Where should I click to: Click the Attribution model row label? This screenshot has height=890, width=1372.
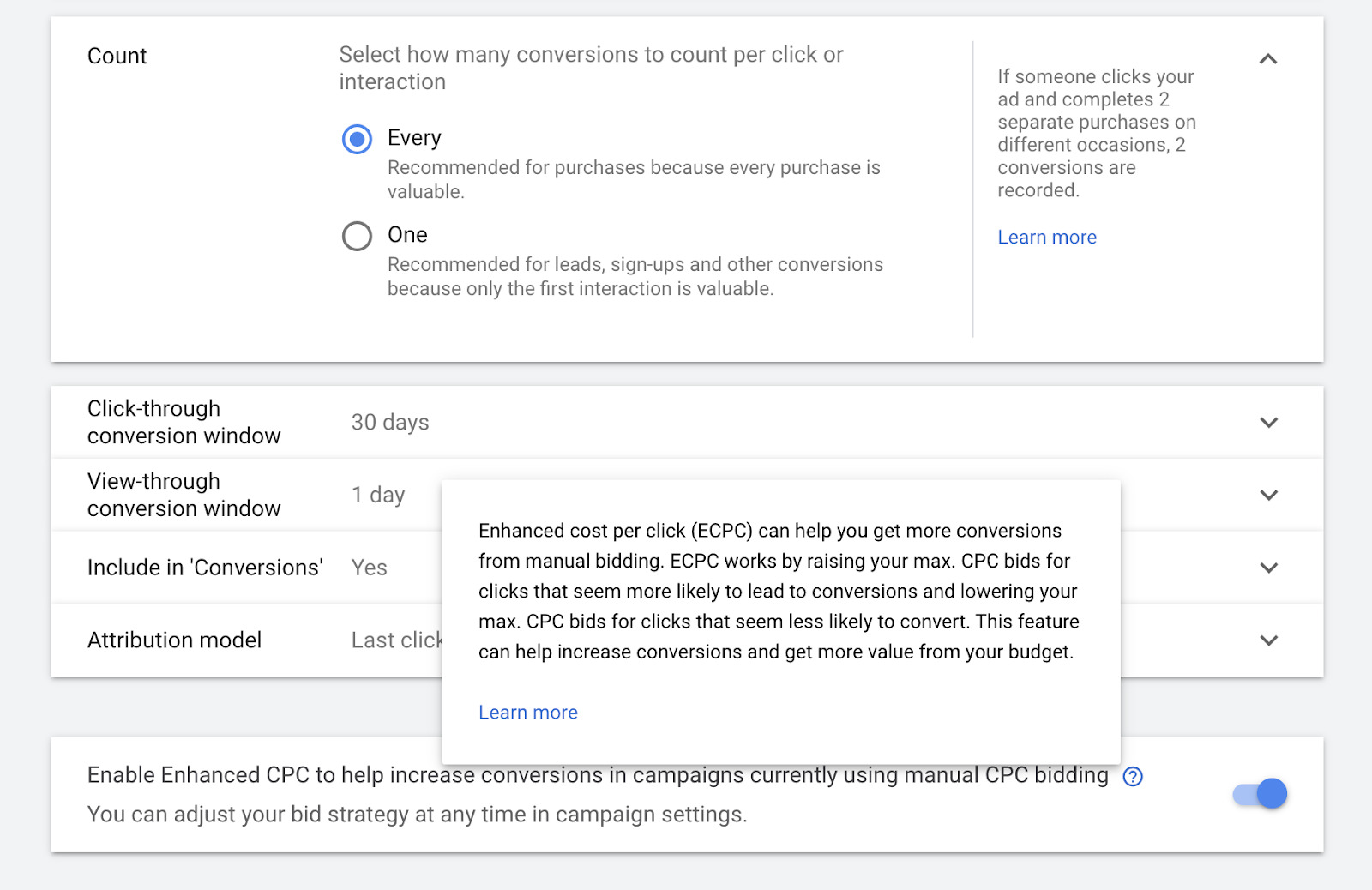(174, 640)
